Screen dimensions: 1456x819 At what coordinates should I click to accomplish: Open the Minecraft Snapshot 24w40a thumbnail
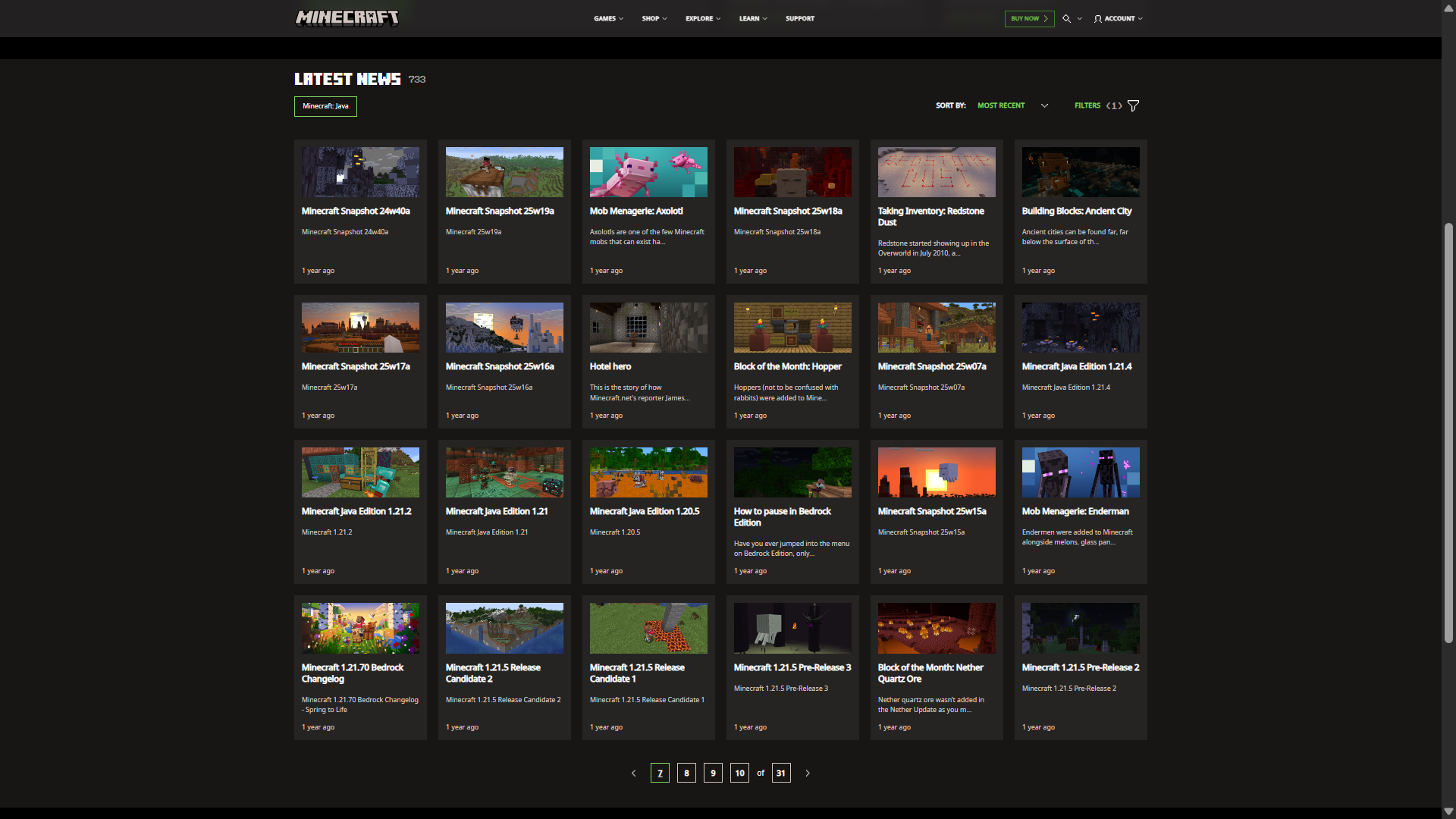tap(360, 172)
